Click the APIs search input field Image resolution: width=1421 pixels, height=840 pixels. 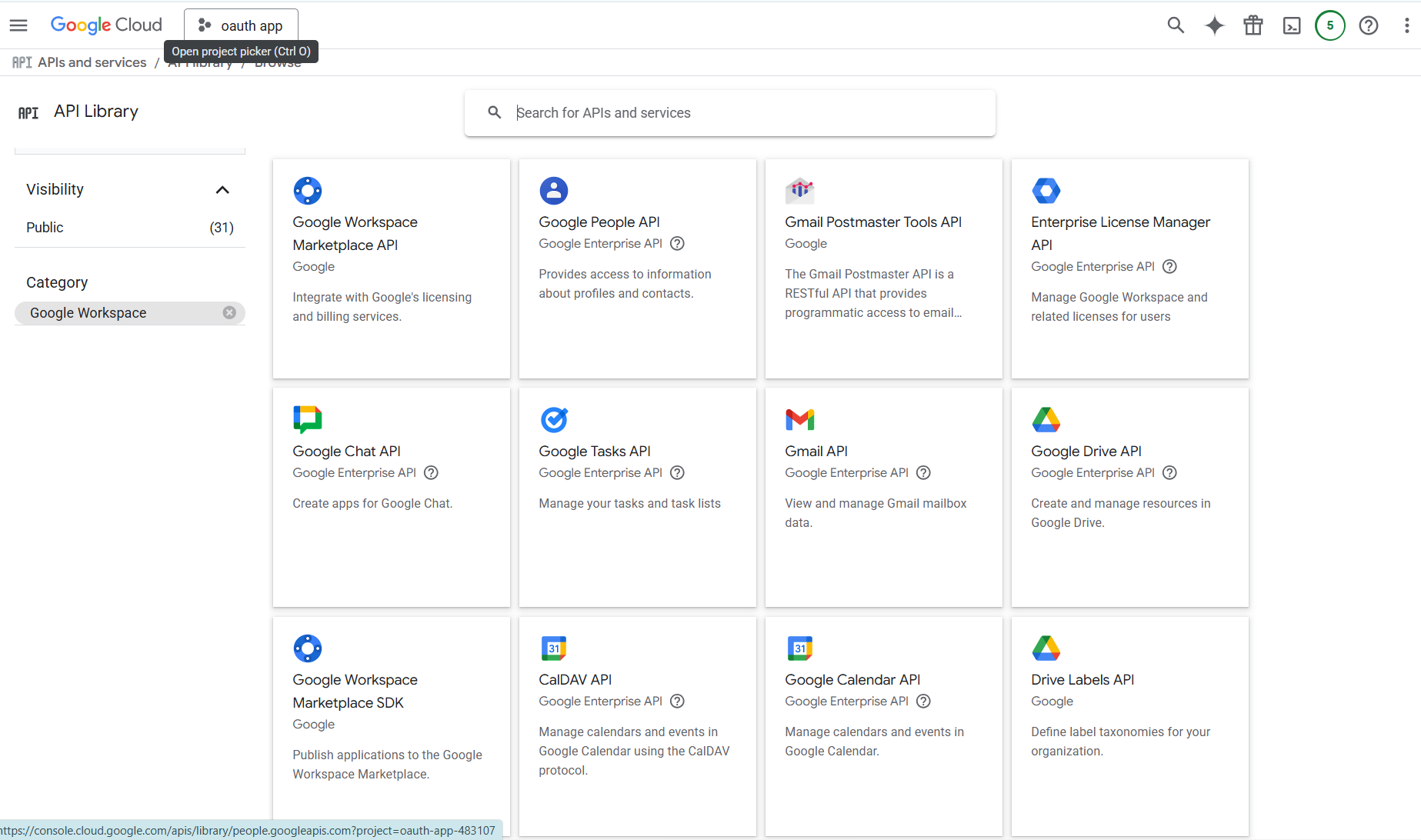tap(729, 112)
